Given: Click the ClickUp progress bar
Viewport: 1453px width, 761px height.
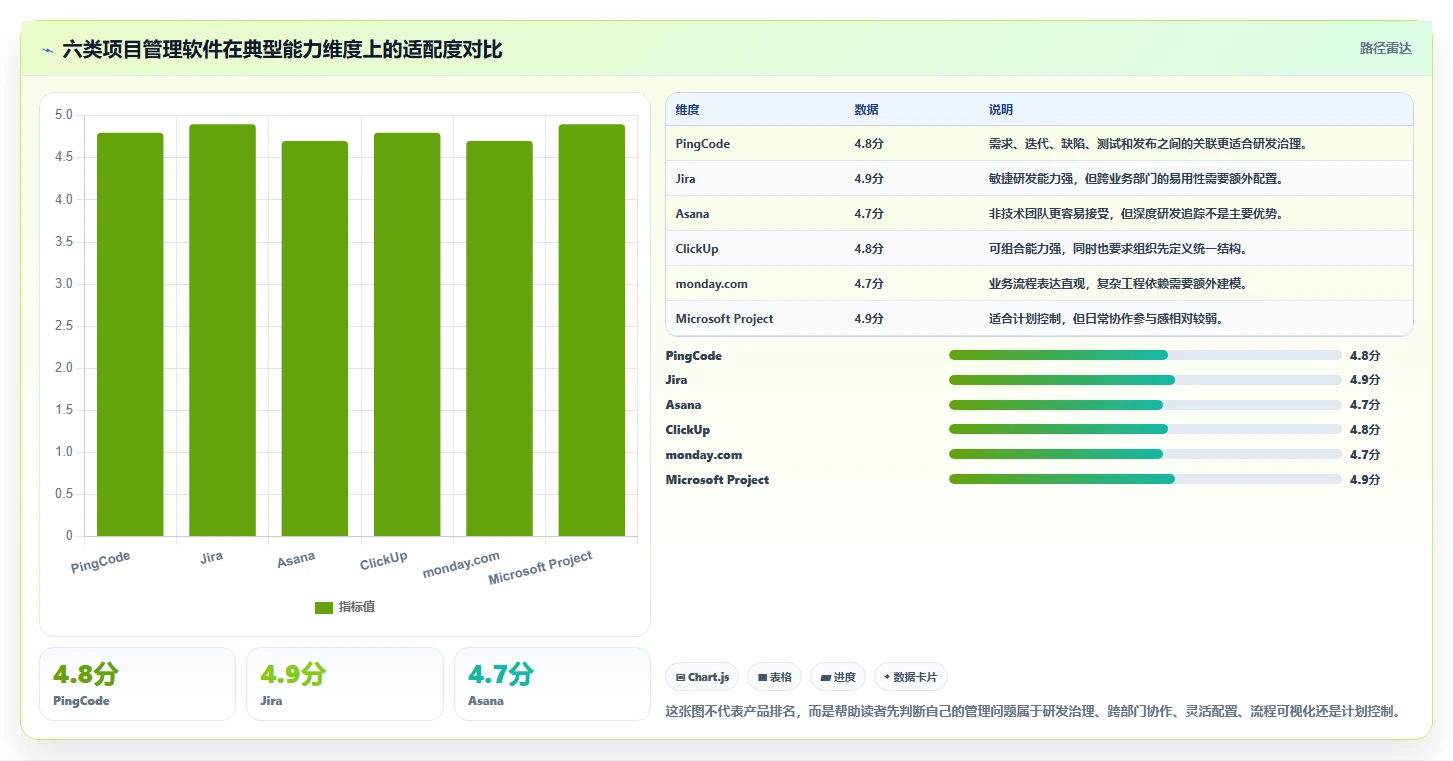Looking at the screenshot, I should pyautogui.click(x=1145, y=430).
